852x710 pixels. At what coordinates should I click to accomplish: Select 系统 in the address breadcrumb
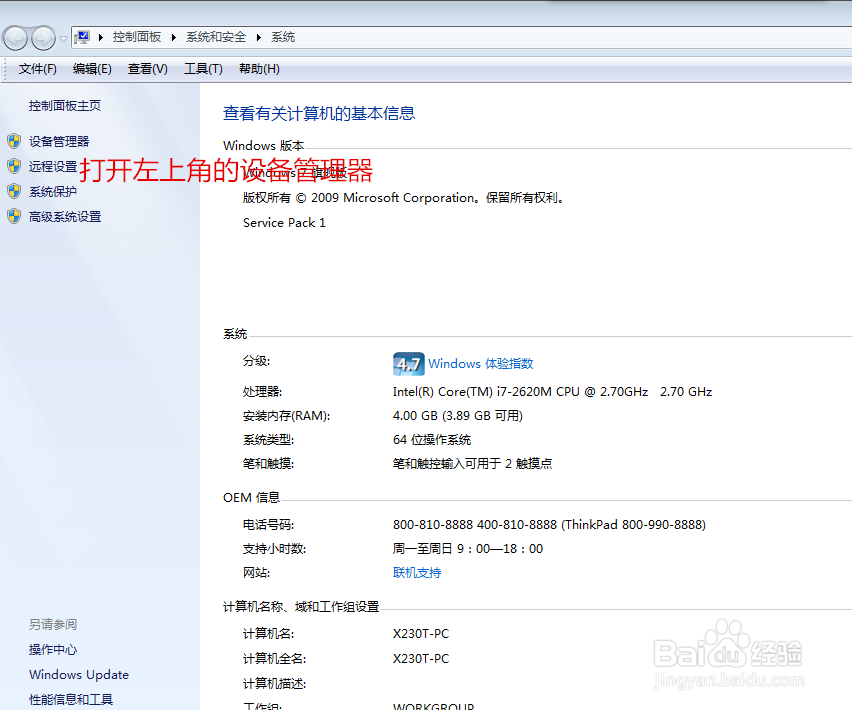coord(283,37)
